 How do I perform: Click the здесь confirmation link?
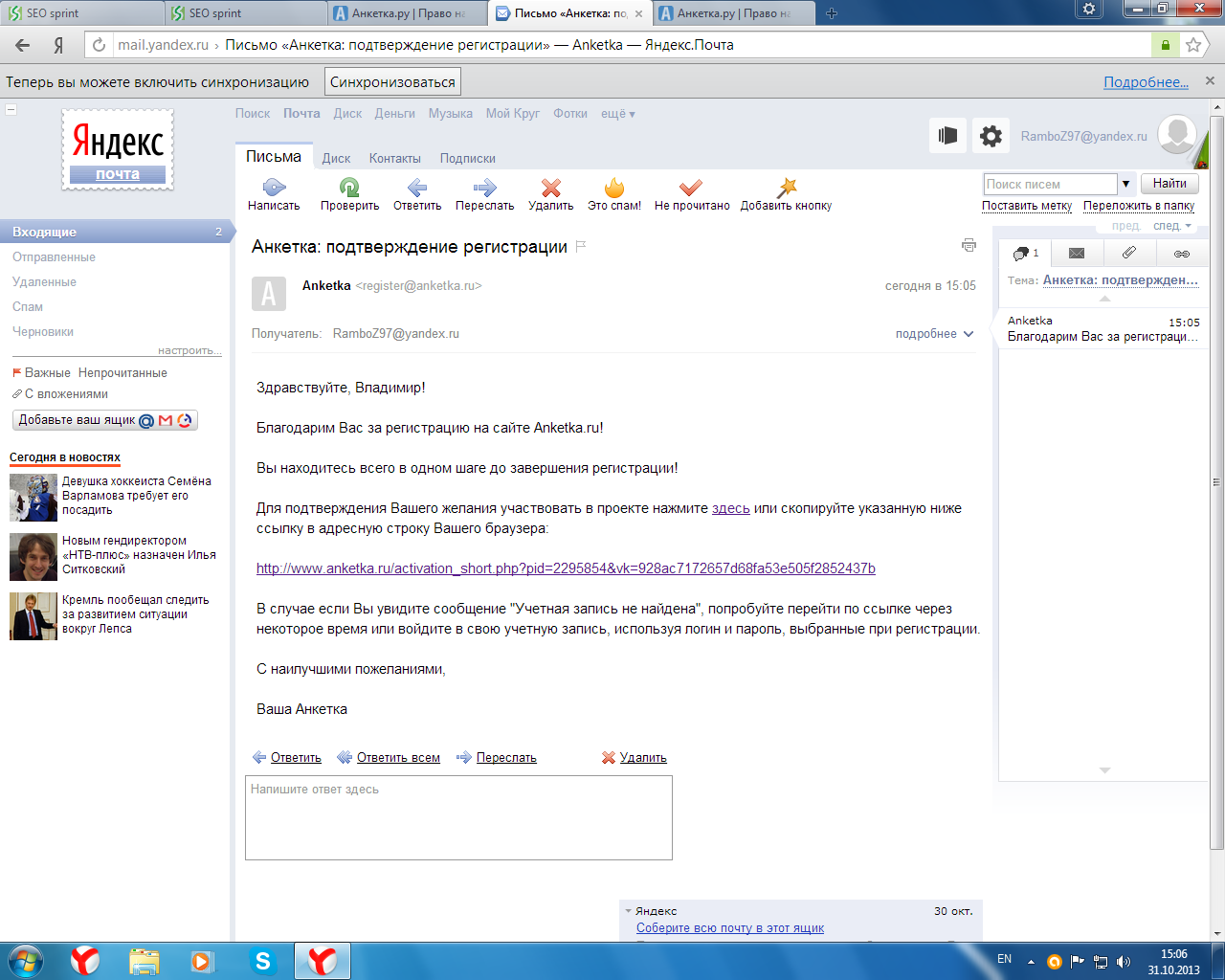(731, 508)
